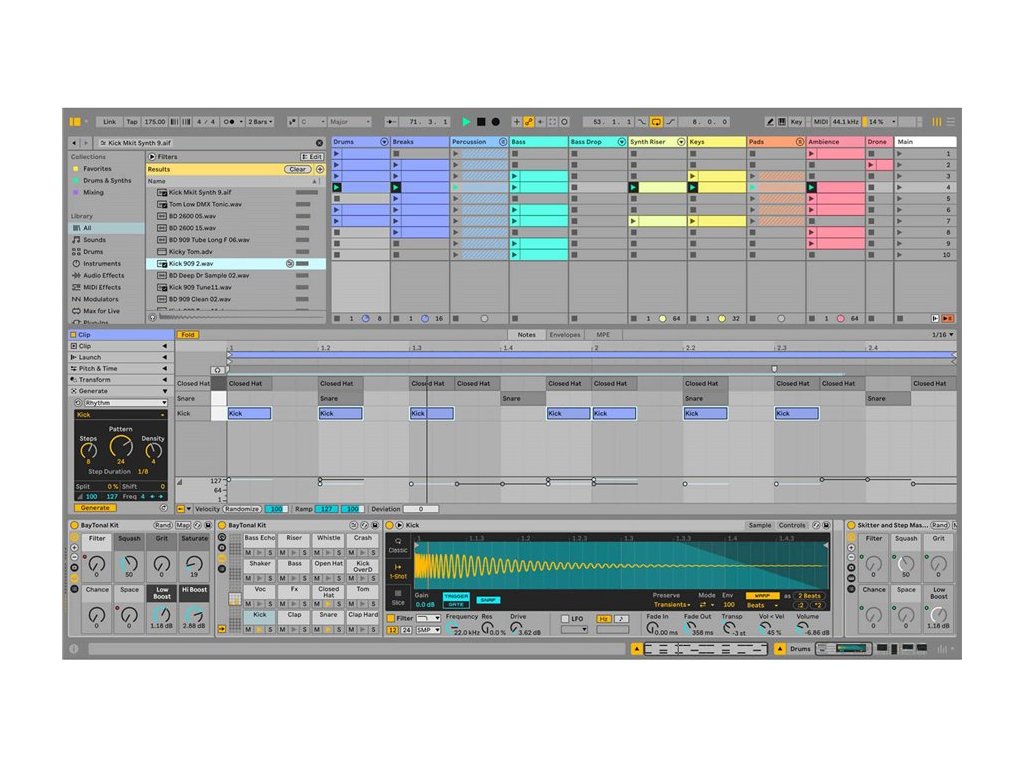Toggle the Link sync button
1024x768 pixels.
tap(109, 121)
